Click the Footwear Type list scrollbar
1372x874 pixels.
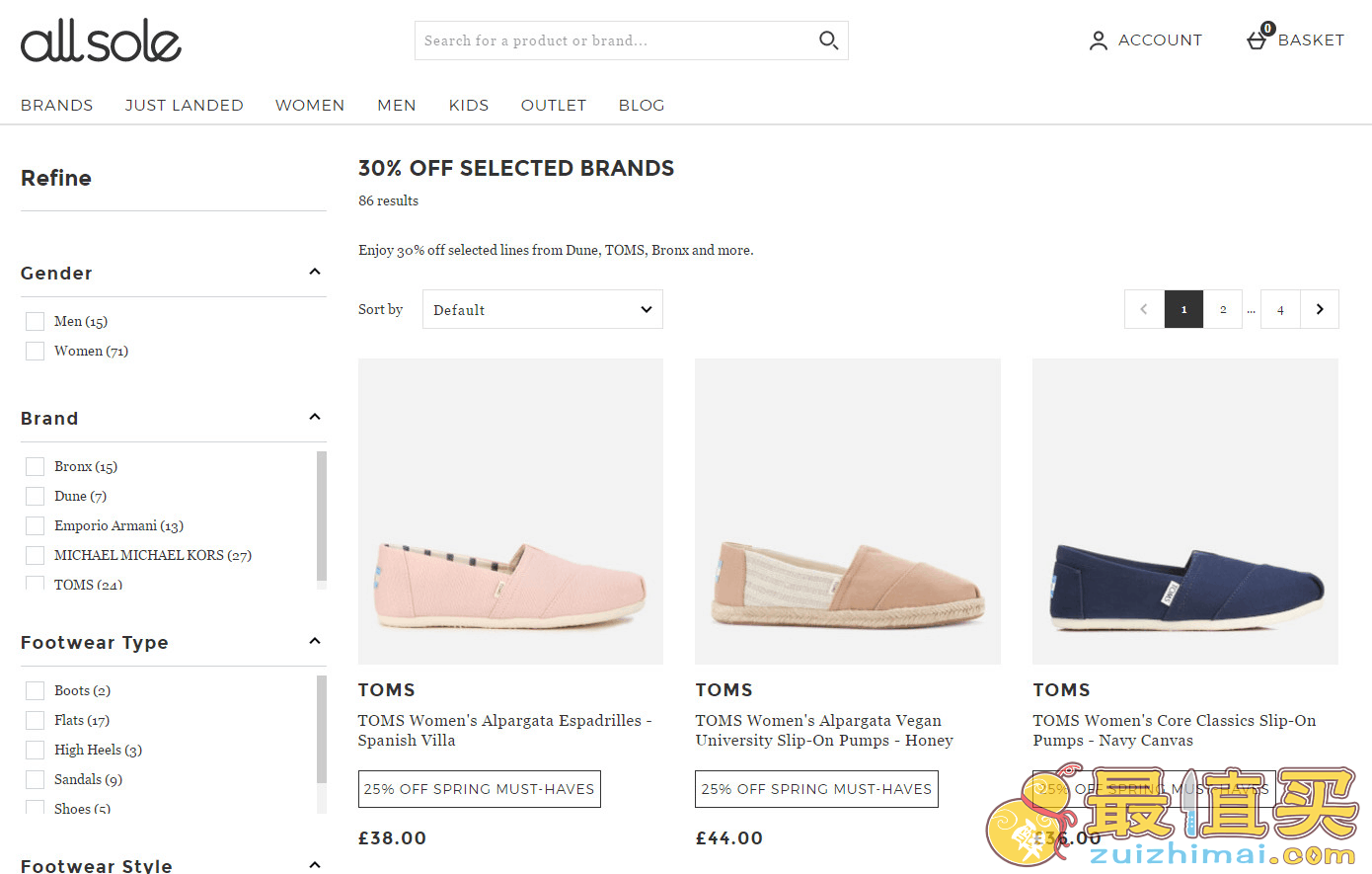321,730
